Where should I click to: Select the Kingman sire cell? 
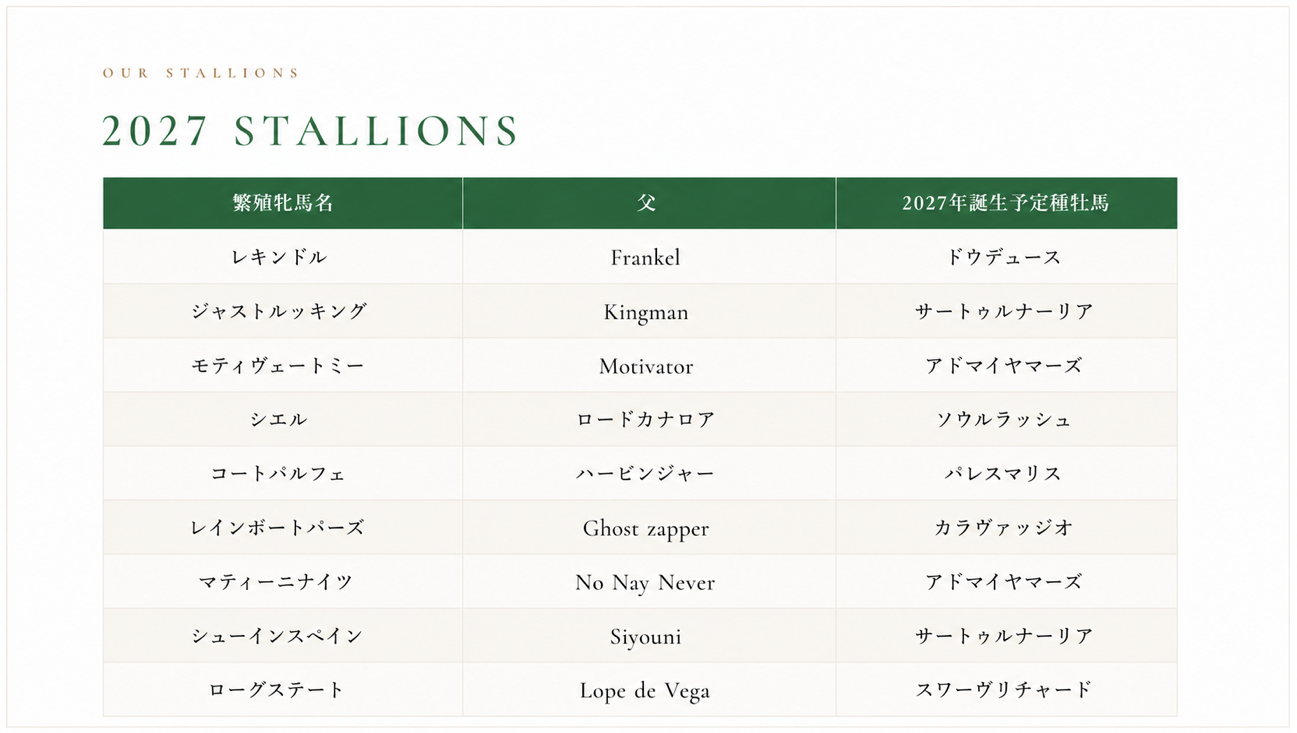[x=649, y=311]
